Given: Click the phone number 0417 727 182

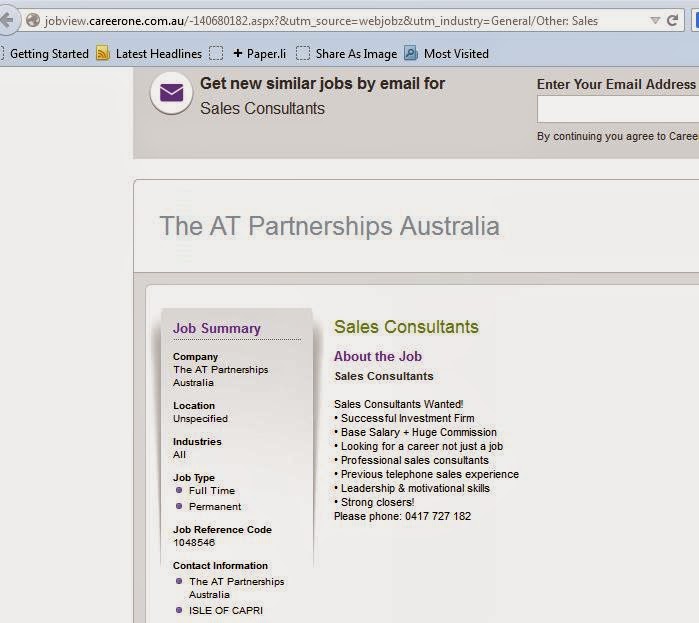Looking at the screenshot, I should [438, 516].
